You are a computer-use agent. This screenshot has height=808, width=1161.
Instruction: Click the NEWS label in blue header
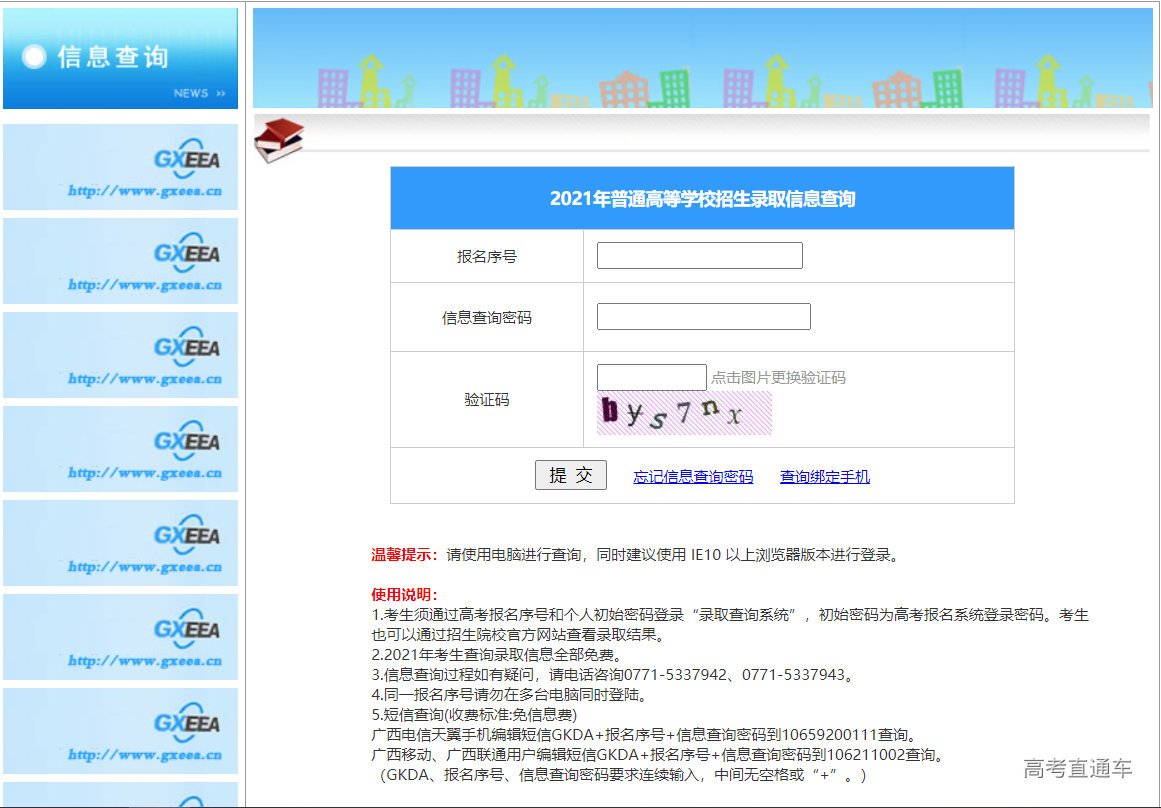point(191,92)
